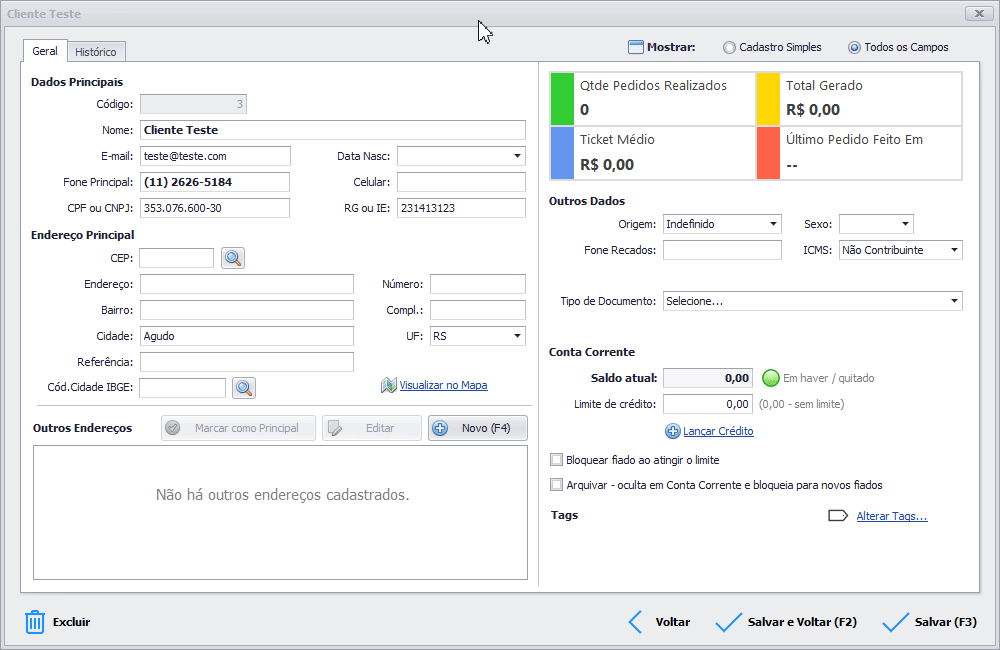The height and width of the screenshot is (650, 1000).
Task: Click the IBGE city code search icon
Action: pos(244,388)
